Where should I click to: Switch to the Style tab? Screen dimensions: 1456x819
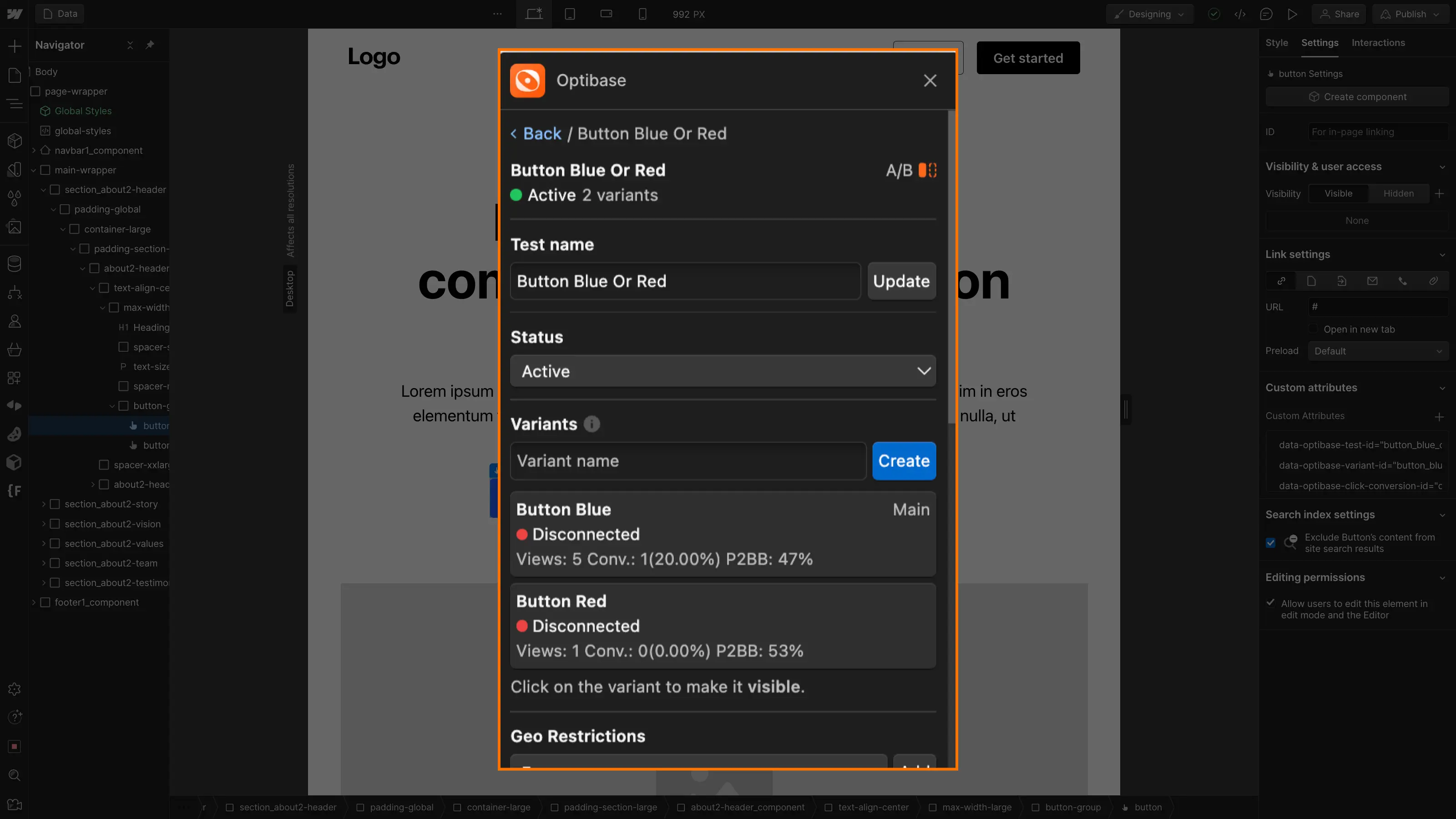(x=1276, y=42)
